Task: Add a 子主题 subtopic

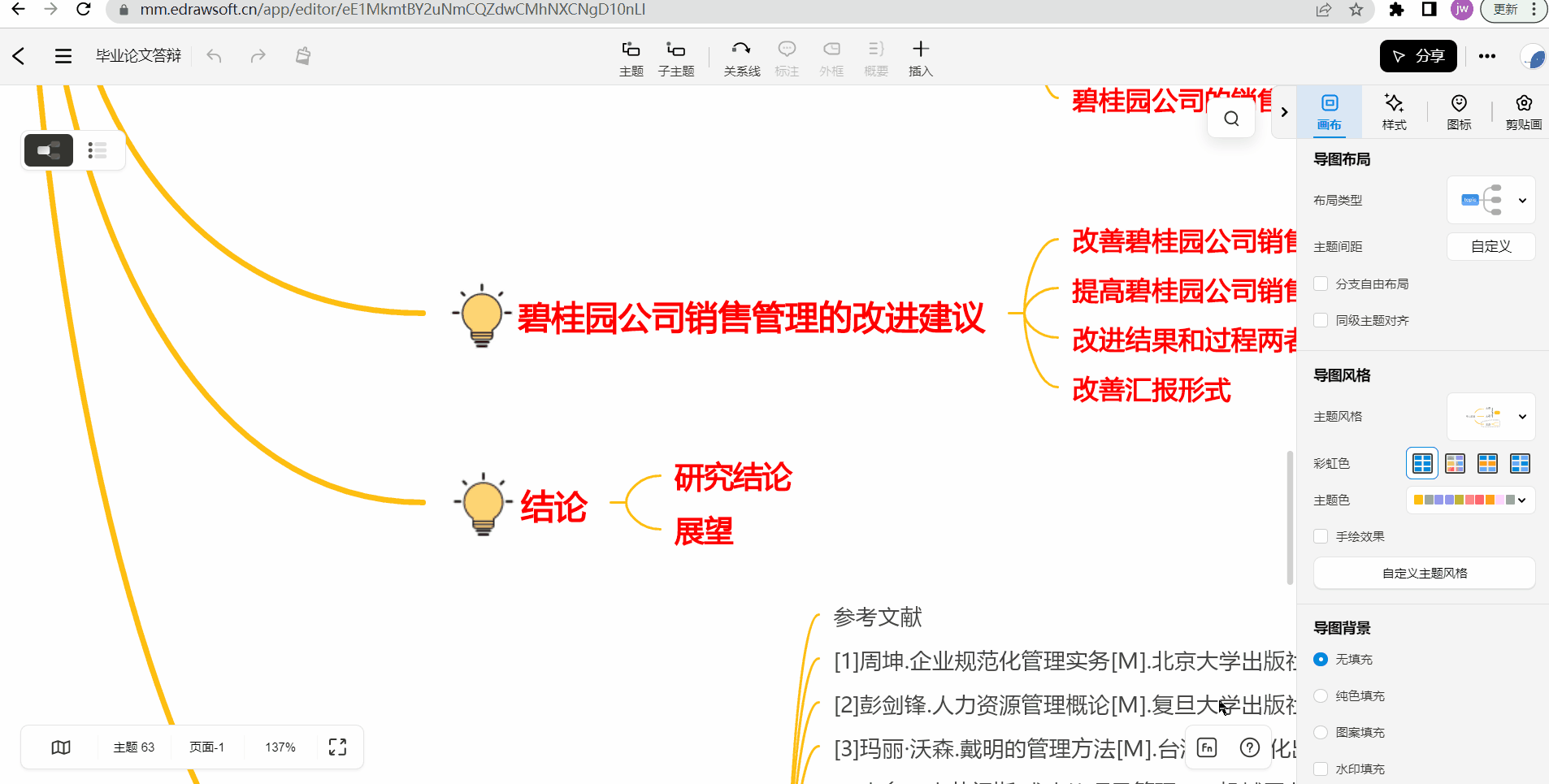Action: tap(676, 58)
